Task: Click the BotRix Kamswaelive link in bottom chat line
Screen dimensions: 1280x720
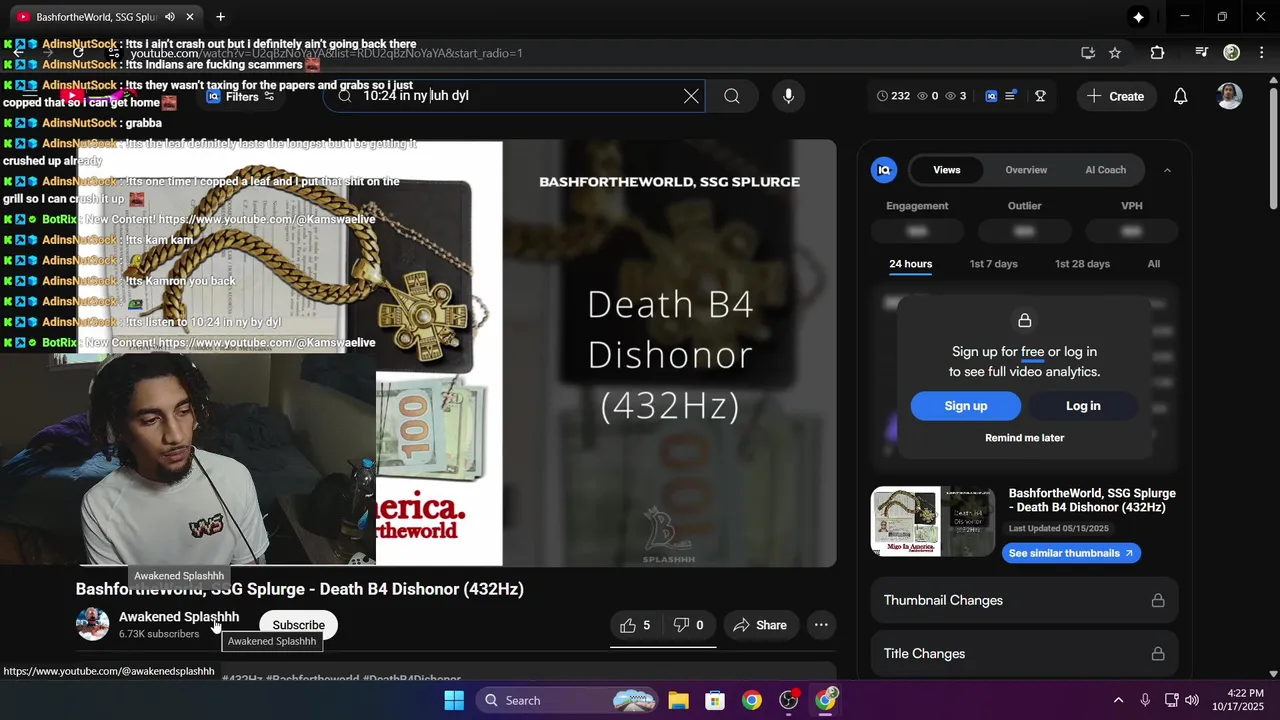Action: 267,343
